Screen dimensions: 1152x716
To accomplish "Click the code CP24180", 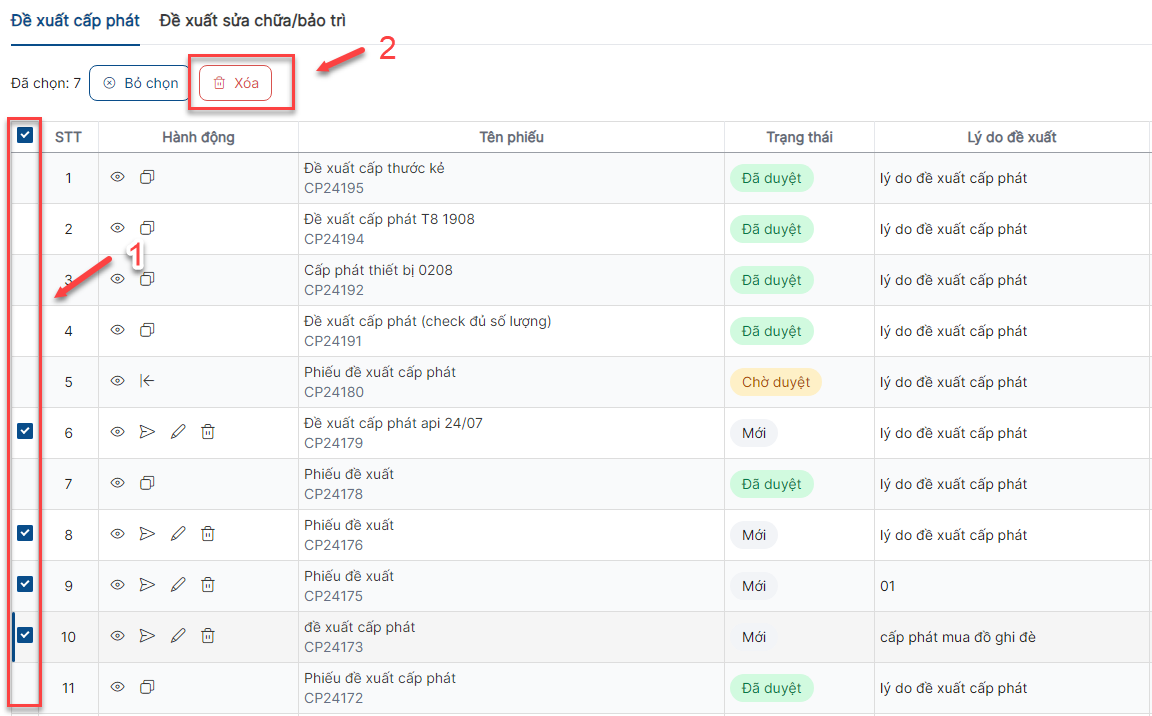I will point(334,392).
